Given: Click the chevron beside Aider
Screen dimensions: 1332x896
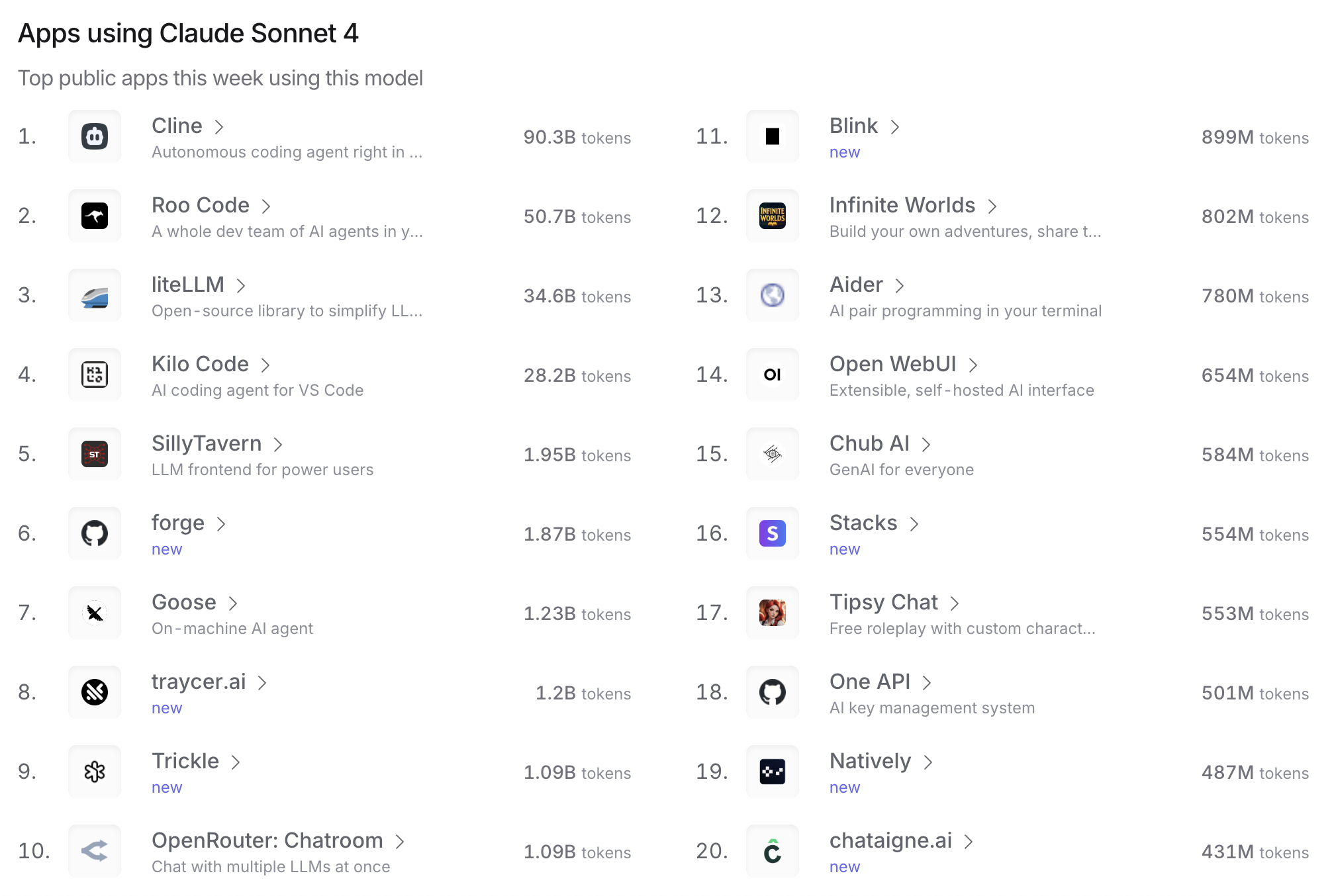Looking at the screenshot, I should coord(900,286).
